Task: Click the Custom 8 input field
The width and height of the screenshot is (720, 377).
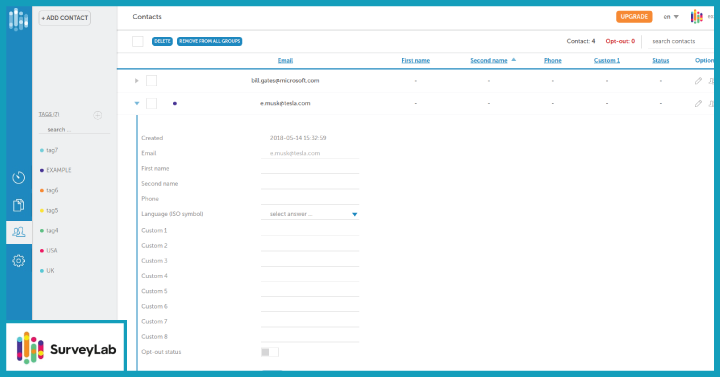Action: [x=310, y=337]
